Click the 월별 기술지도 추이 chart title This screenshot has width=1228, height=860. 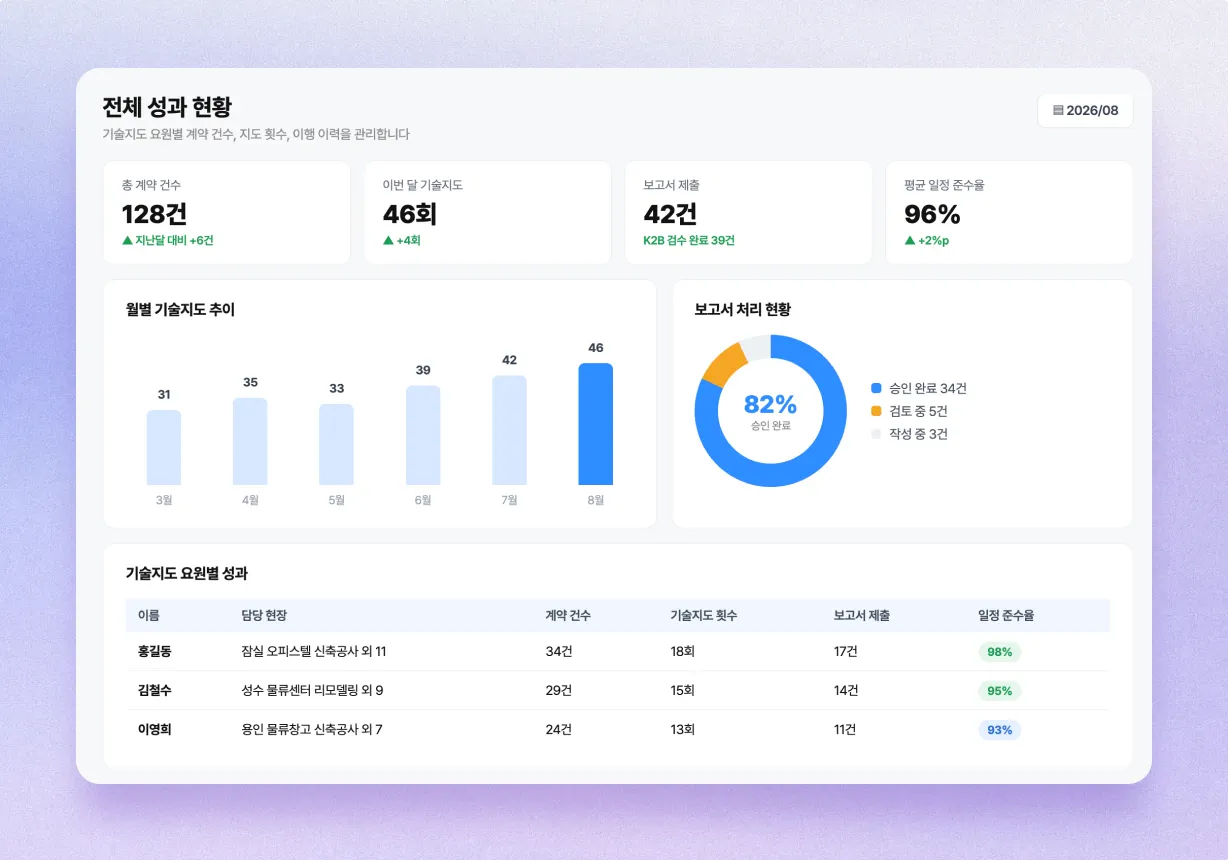pos(180,310)
